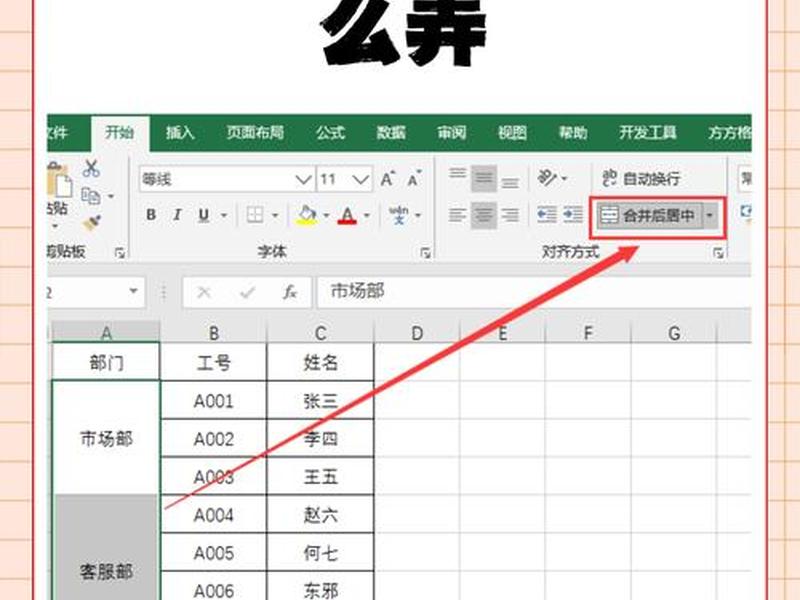Click cell with name 张三
Viewport: 800px width, 600px height.
tap(321, 401)
